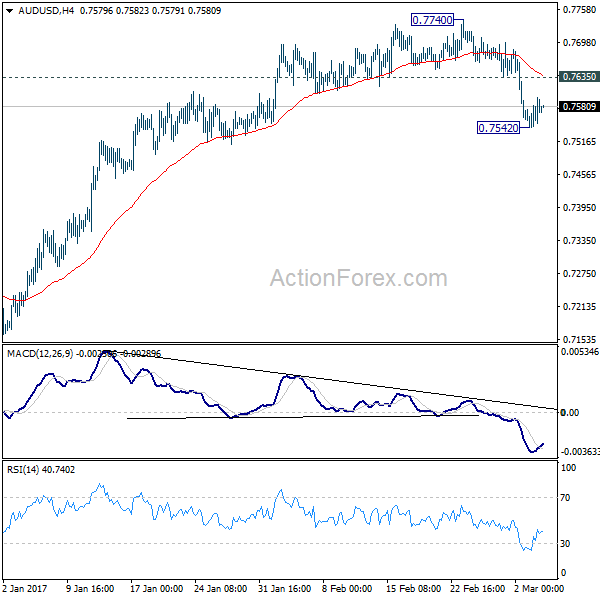Screen dimensions: 600x600
Task: Click the 9 Jan 16:00 time label
Action: (90, 588)
